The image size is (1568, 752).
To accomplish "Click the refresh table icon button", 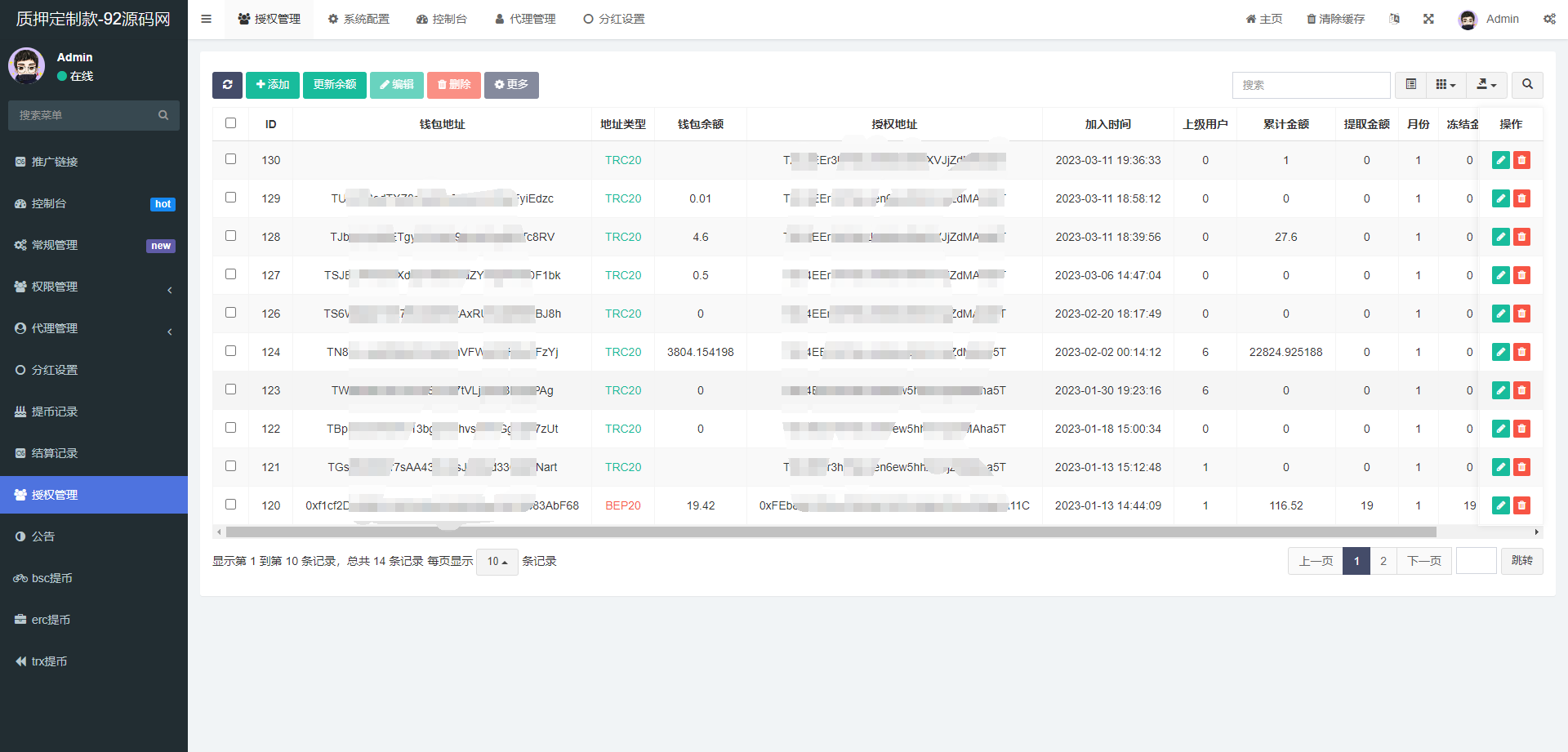I will tap(227, 85).
